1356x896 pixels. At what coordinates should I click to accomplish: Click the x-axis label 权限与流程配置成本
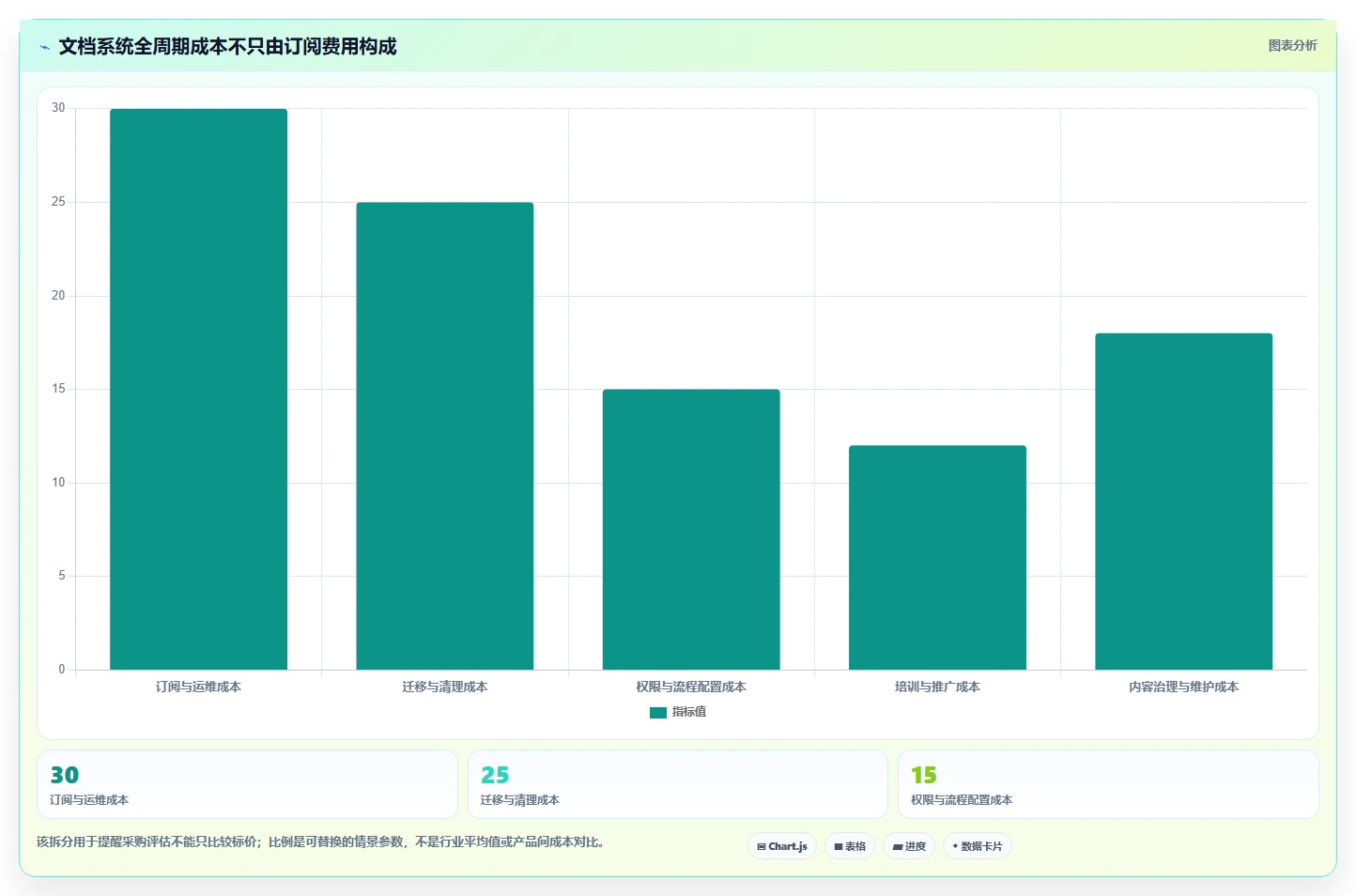691,687
